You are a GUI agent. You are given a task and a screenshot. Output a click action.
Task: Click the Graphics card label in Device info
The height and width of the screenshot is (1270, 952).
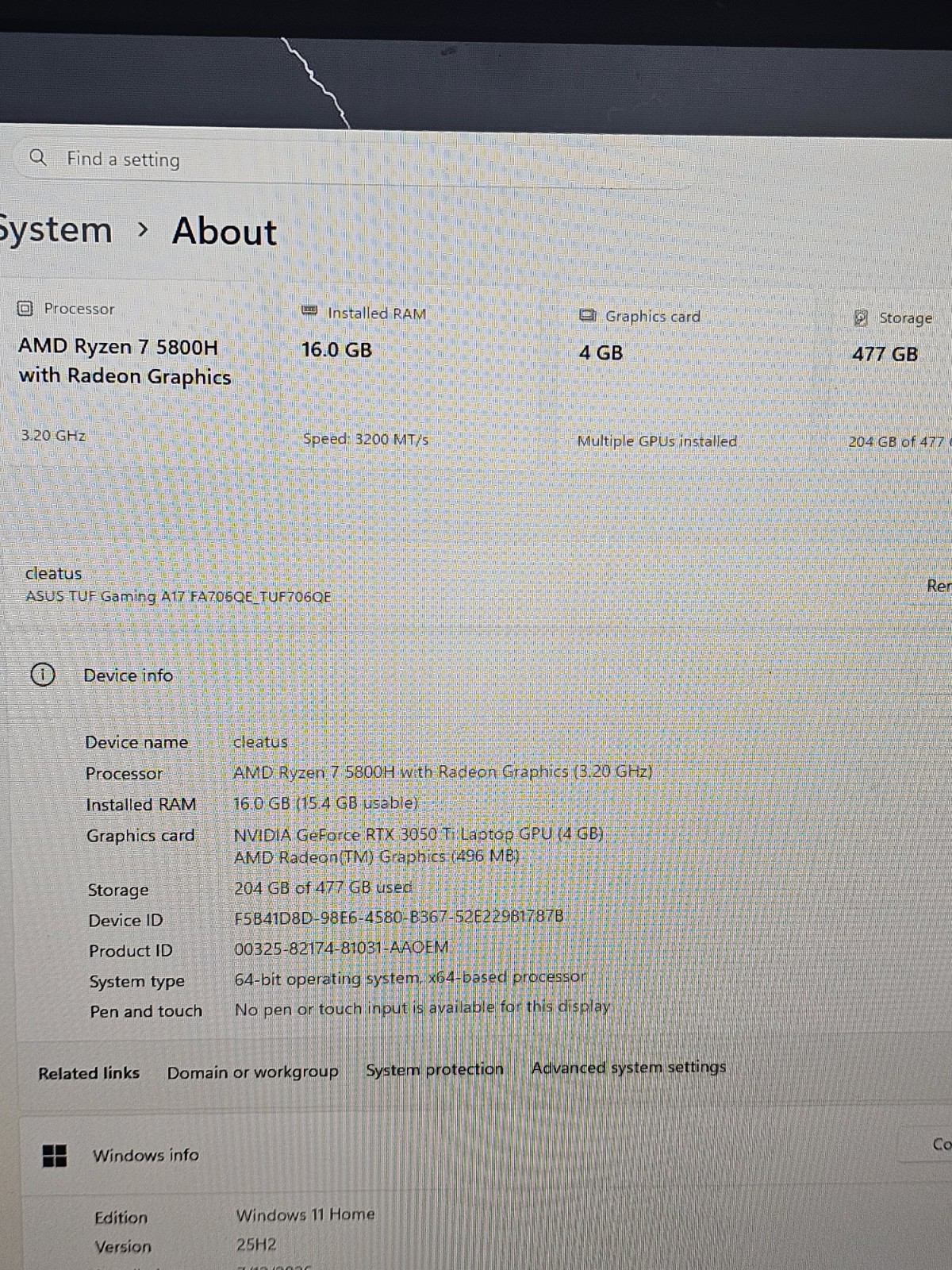click(140, 836)
